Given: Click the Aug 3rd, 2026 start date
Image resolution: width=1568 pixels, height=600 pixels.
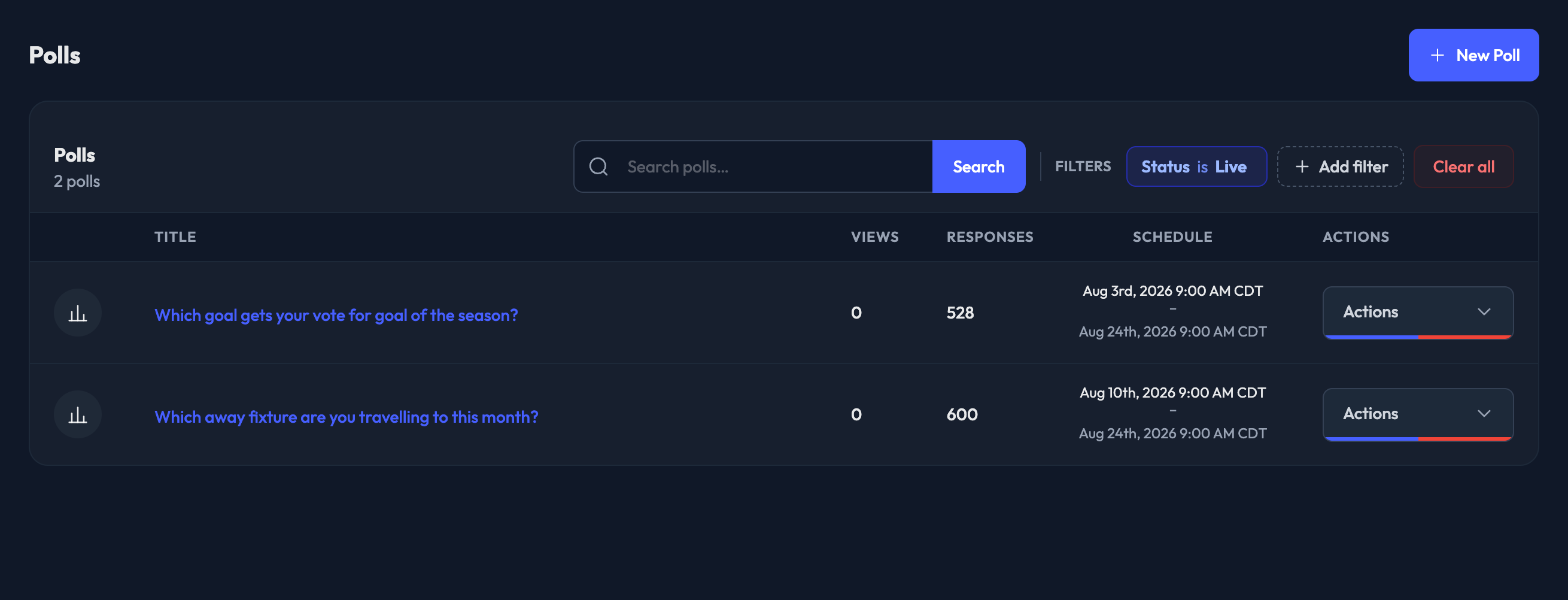Looking at the screenshot, I should point(1172,290).
